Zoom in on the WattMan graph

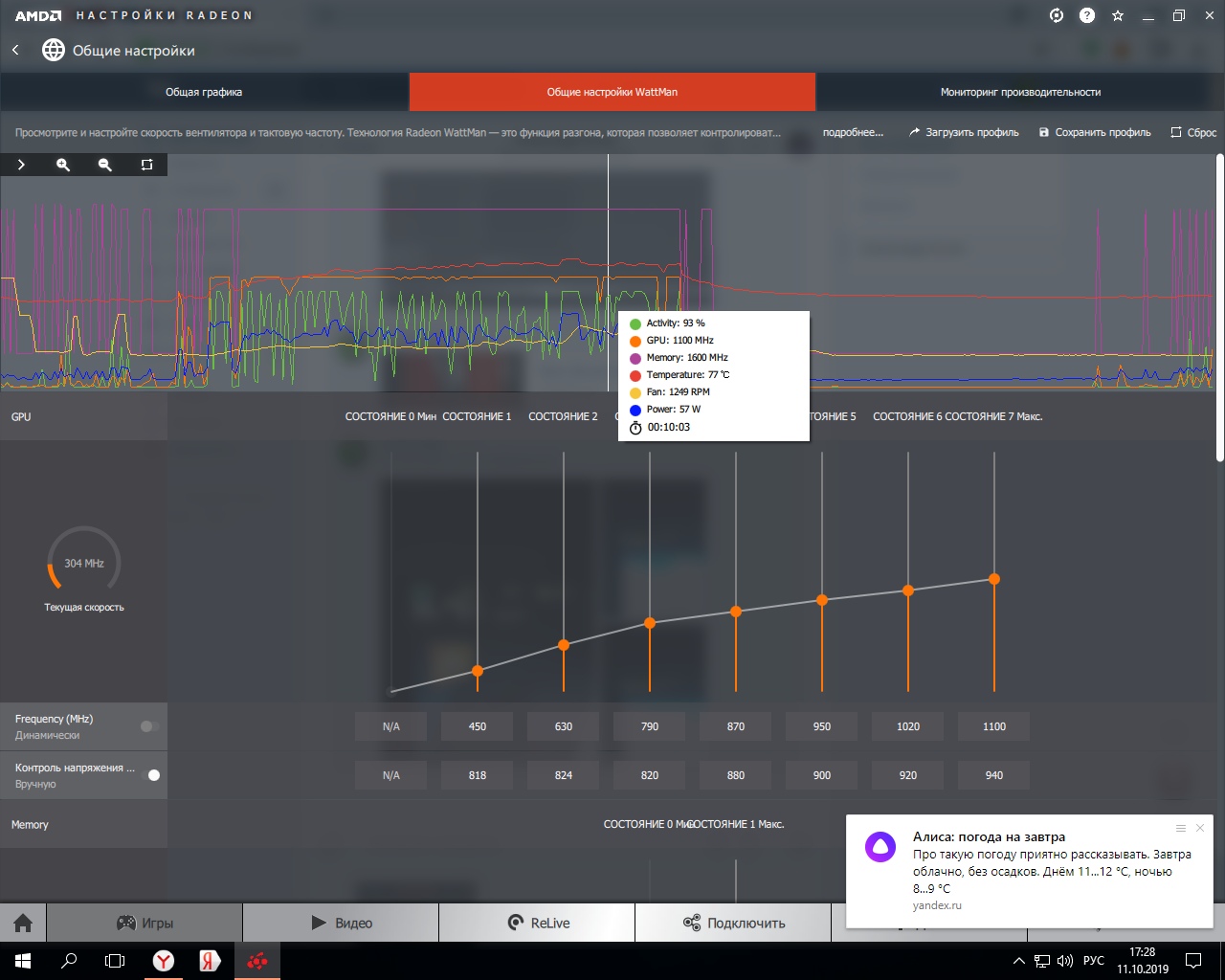(x=63, y=165)
